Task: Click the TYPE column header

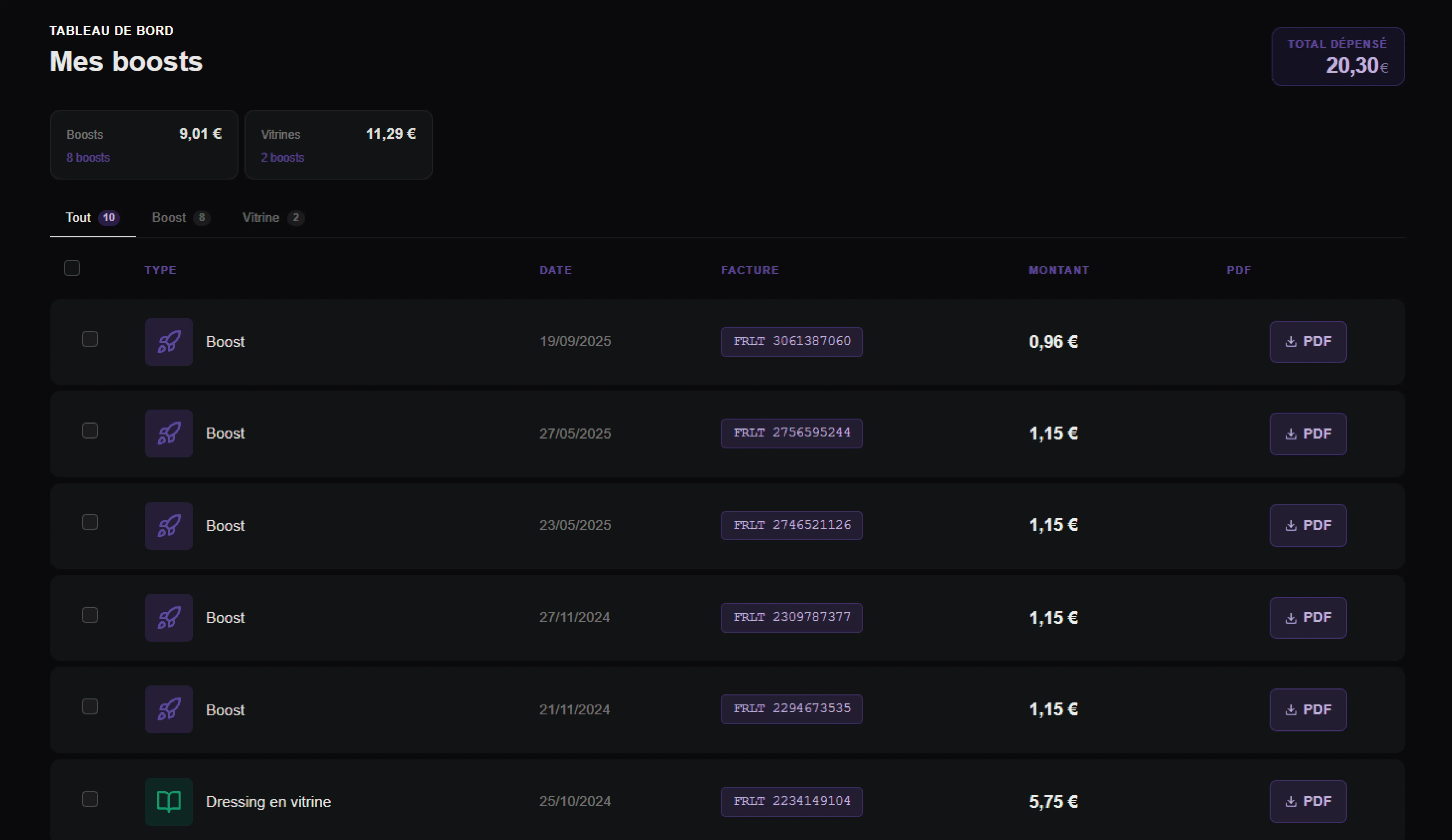Action: (160, 270)
